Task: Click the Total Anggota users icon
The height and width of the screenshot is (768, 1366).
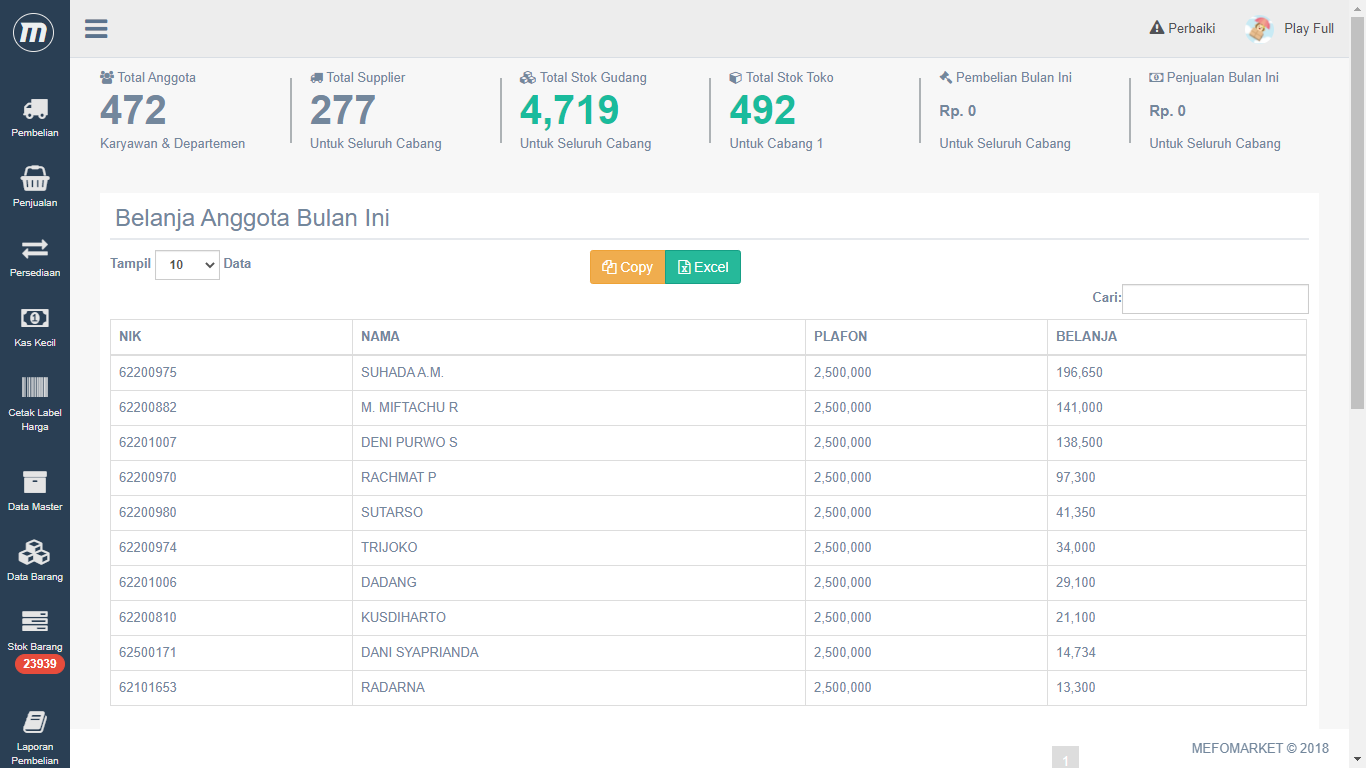Action: pyautogui.click(x=107, y=77)
